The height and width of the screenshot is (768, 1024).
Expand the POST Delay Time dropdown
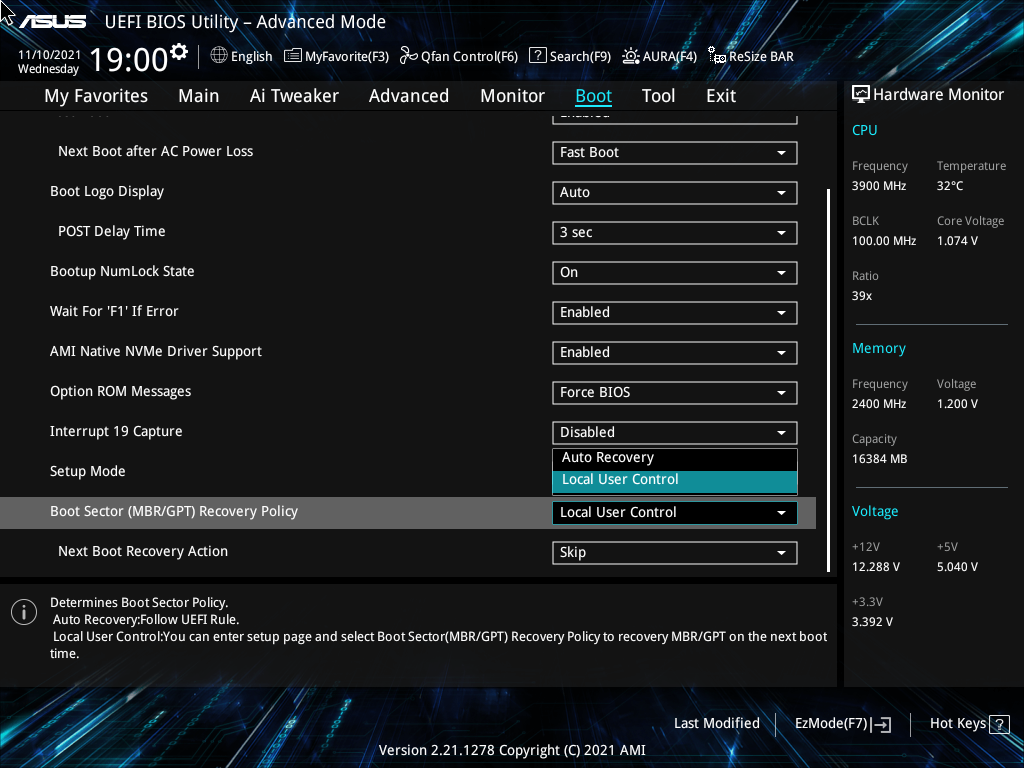675,232
